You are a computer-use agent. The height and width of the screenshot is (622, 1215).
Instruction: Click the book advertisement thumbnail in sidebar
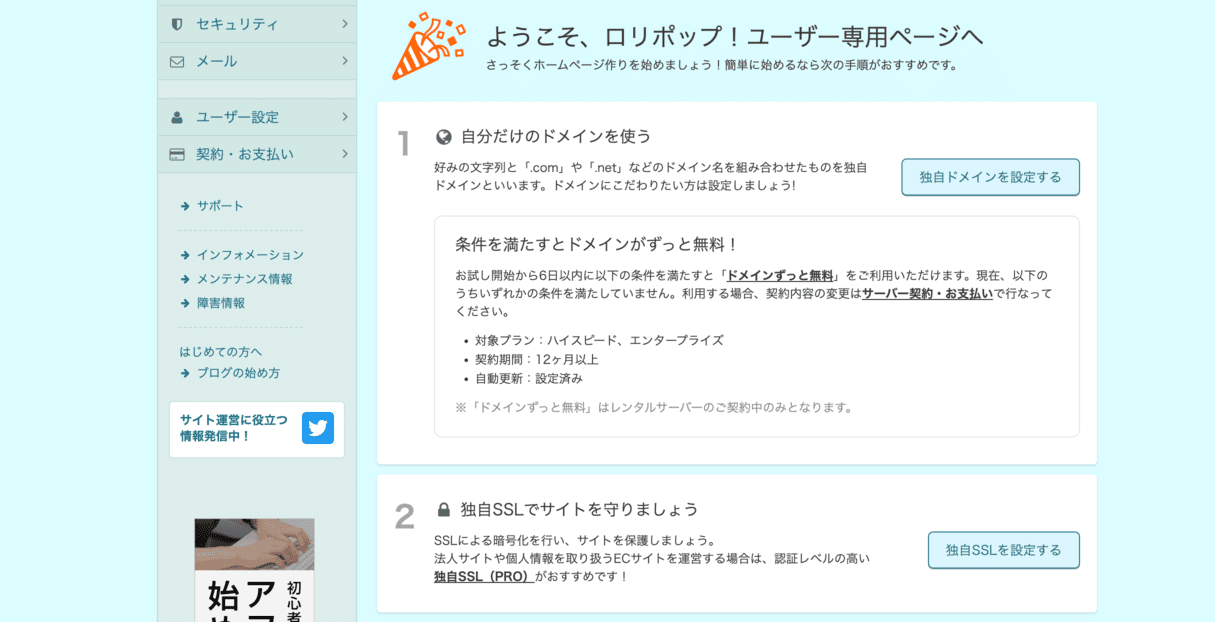(x=254, y=570)
